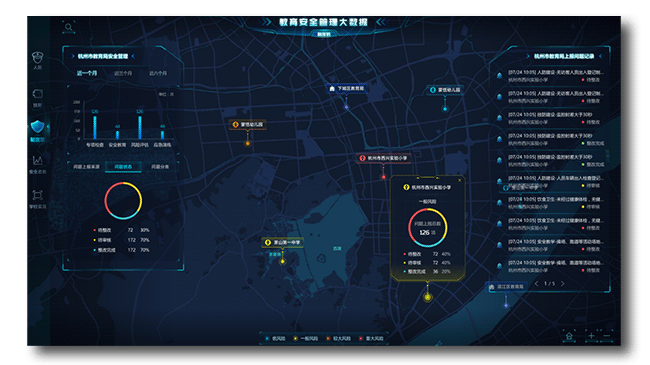Zoom in with the plus map control
Viewport: 650px width, 365px height.
(591, 336)
